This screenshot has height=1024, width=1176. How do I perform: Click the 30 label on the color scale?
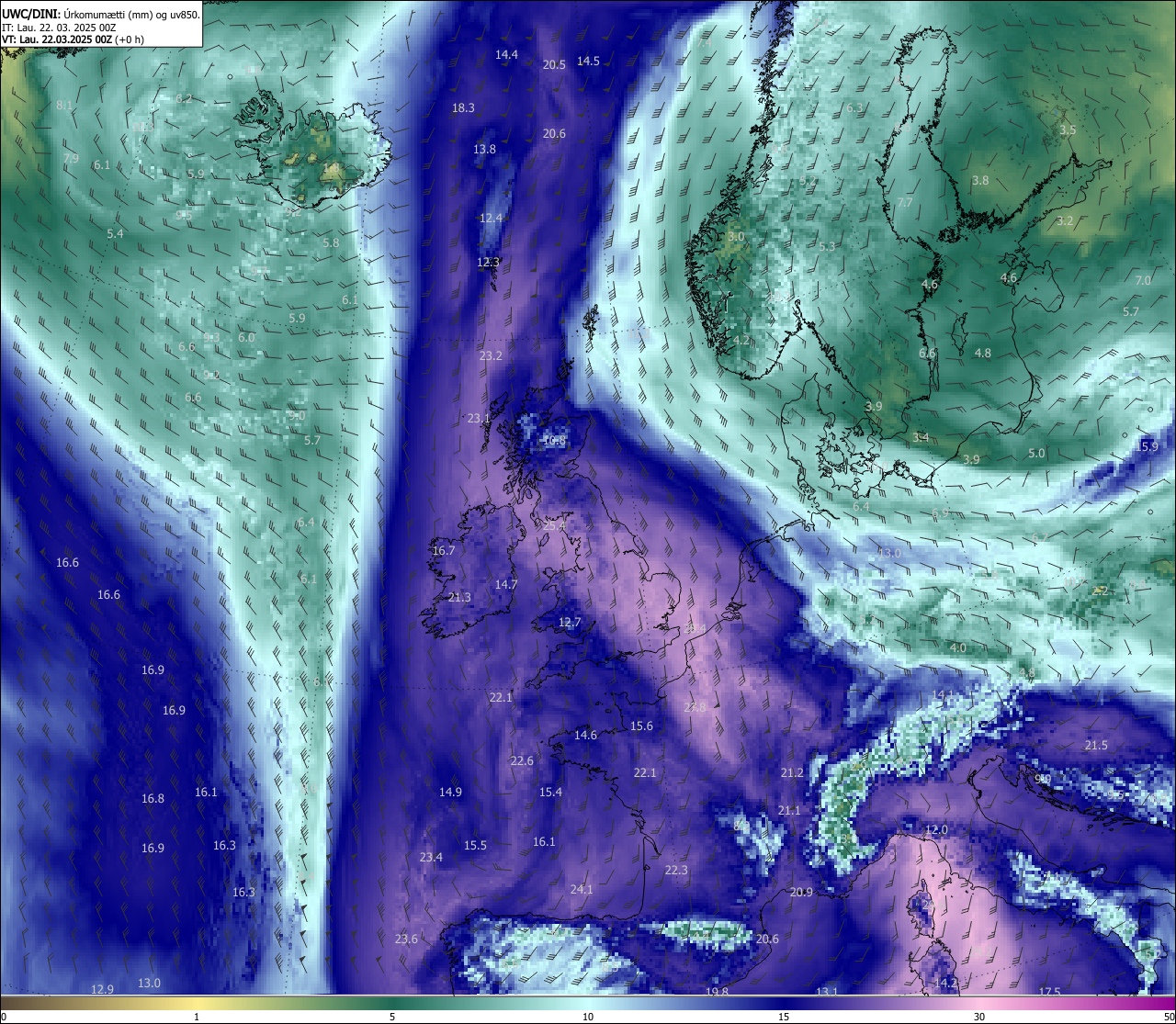click(979, 1017)
